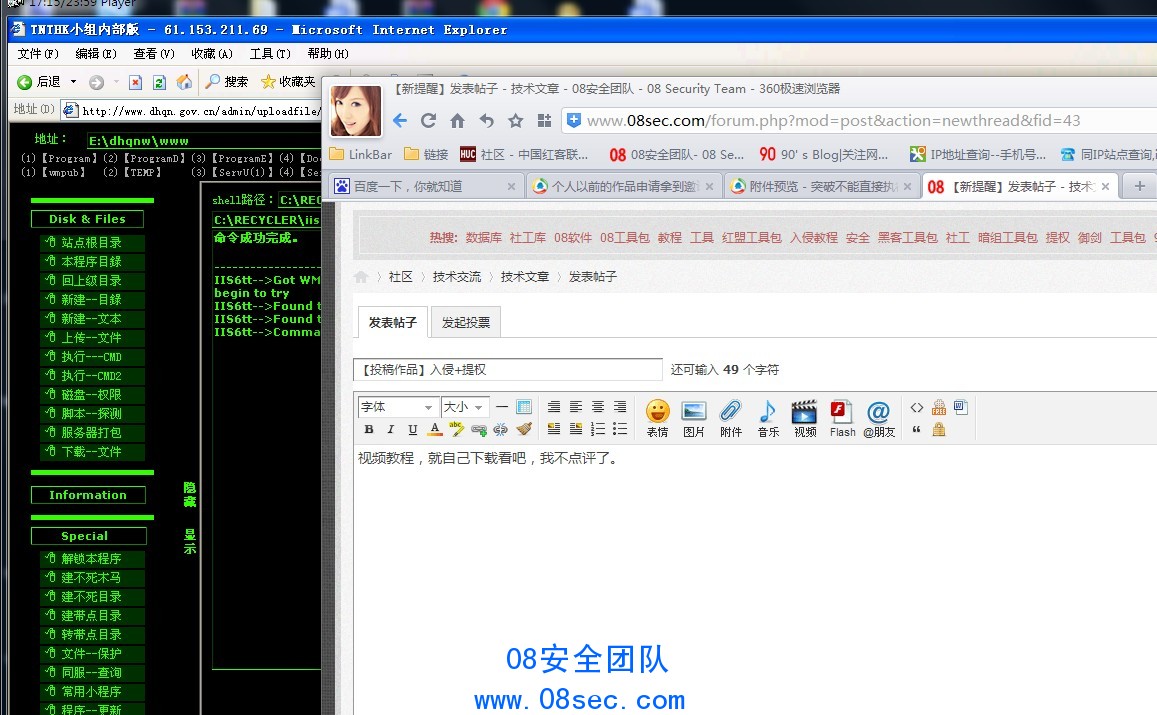Bookmark page with star icon
The width and height of the screenshot is (1157, 715).
(x=516, y=120)
